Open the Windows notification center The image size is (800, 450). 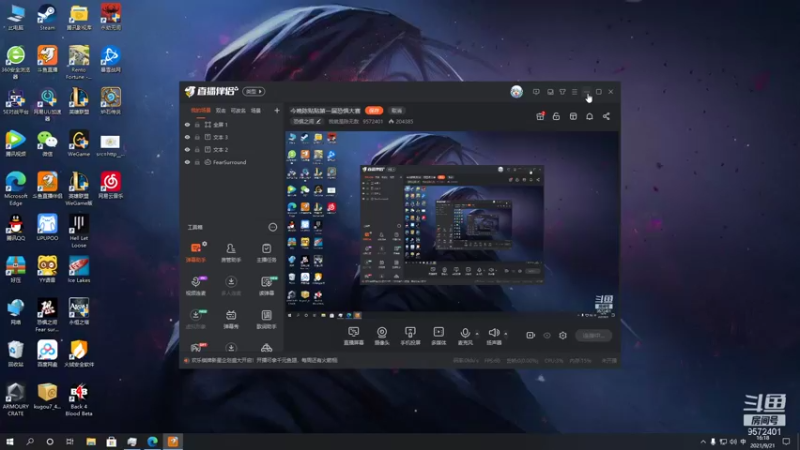(x=787, y=442)
